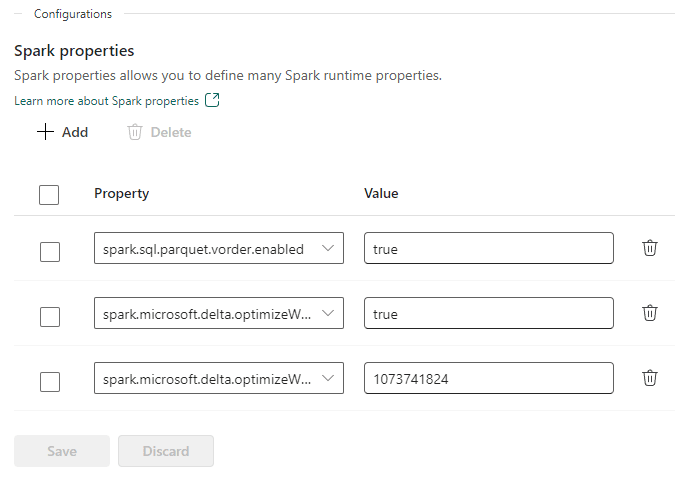The width and height of the screenshot is (675, 478).
Task: Click the plus icon to add a property
Action: tap(45, 132)
